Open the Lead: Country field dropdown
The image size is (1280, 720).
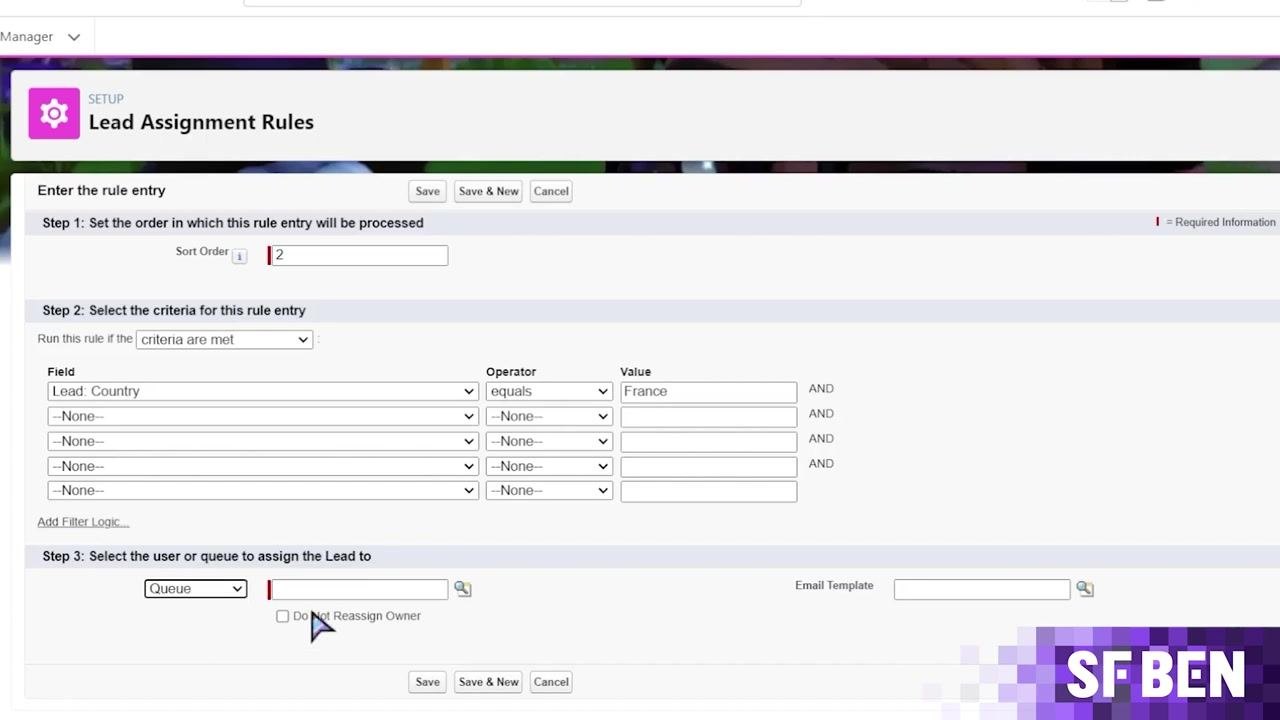(263, 391)
